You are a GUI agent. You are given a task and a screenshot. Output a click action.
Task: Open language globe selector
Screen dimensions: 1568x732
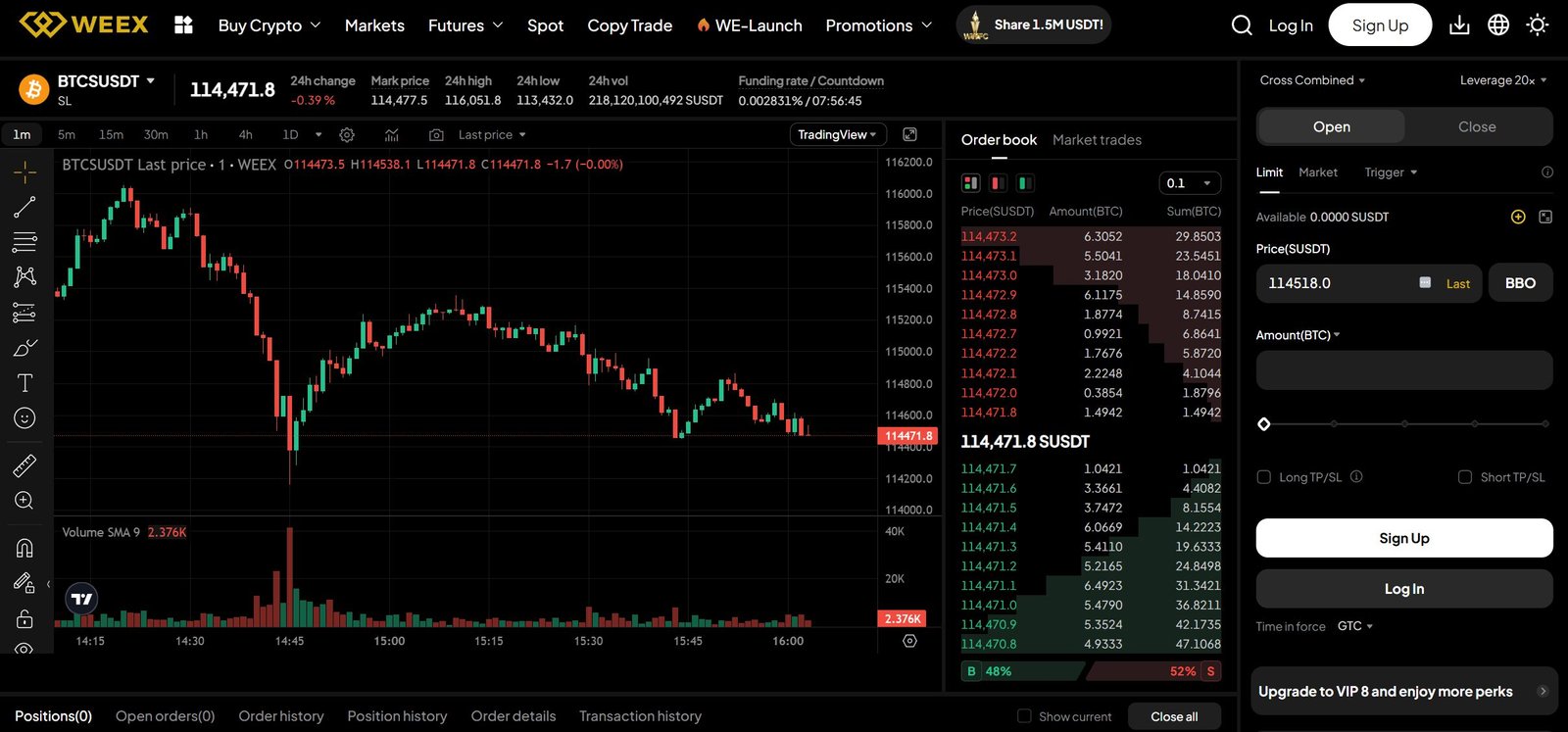pos(1498,25)
